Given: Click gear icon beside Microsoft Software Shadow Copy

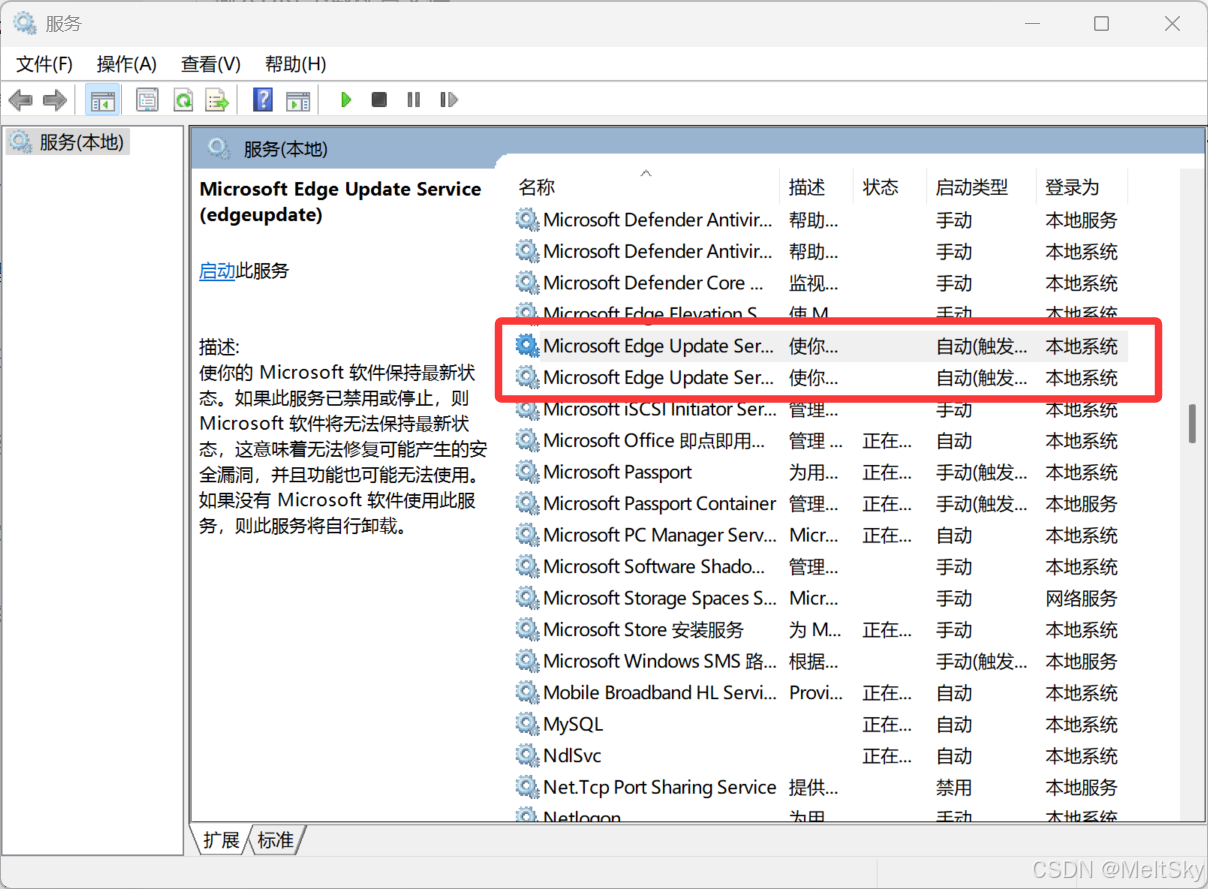Looking at the screenshot, I should [527, 567].
